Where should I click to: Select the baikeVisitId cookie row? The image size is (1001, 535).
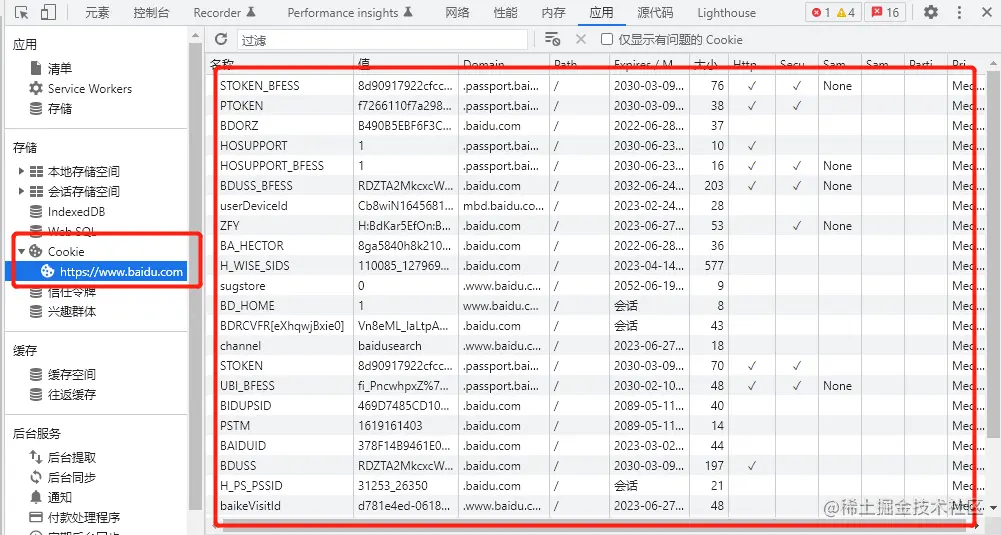[594, 506]
